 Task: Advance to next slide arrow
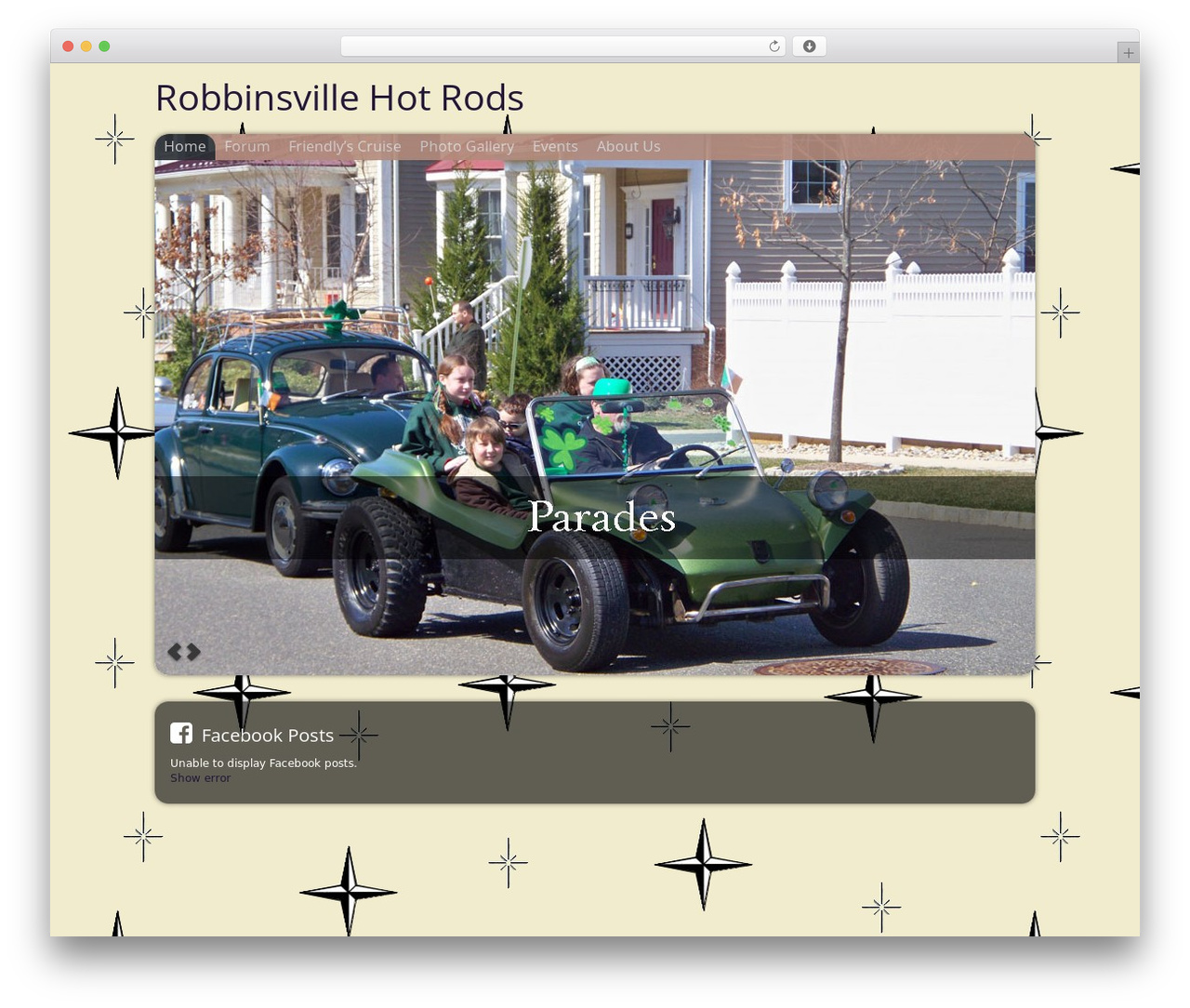(x=193, y=652)
